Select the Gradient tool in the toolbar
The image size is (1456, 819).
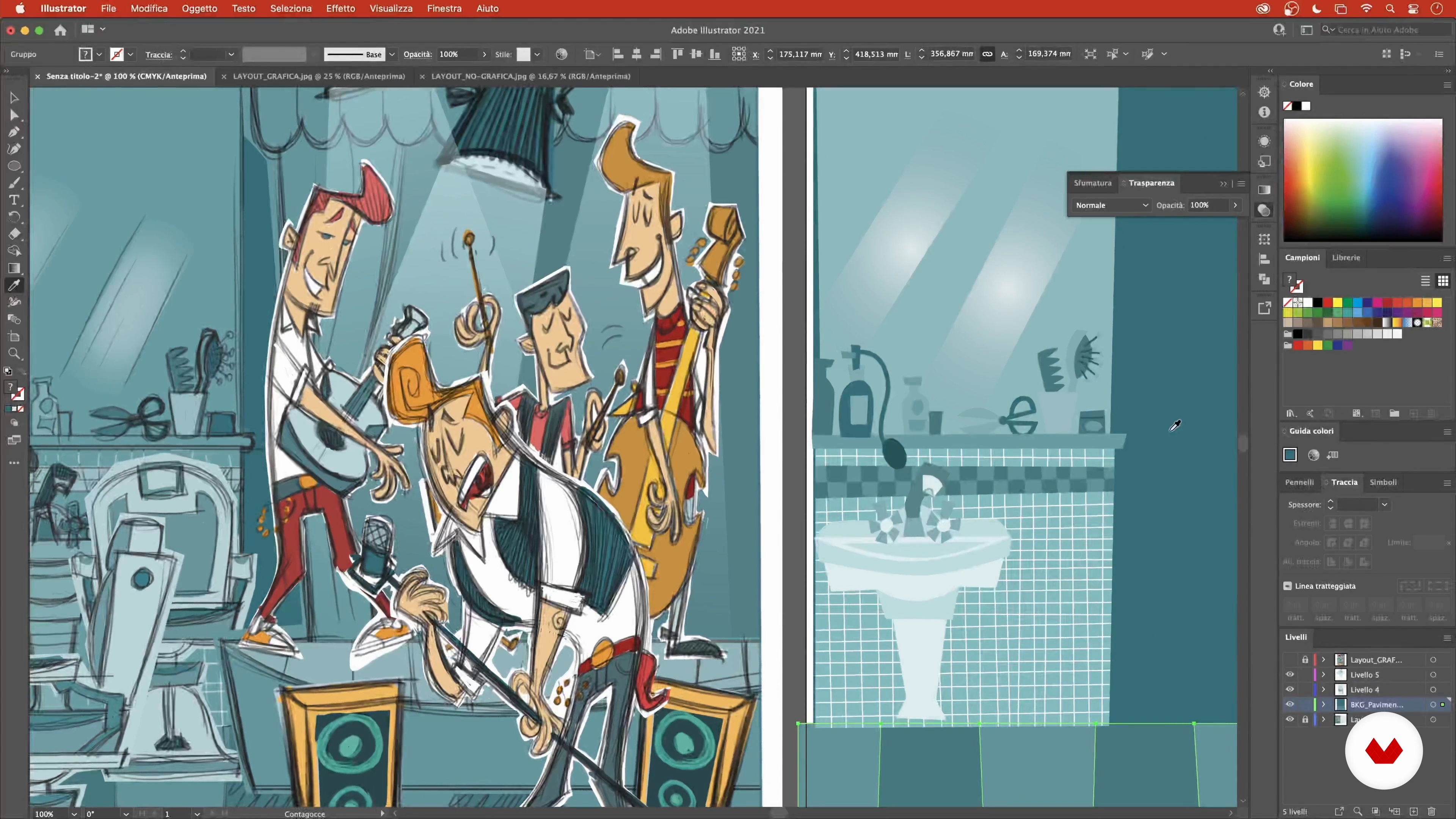14,268
